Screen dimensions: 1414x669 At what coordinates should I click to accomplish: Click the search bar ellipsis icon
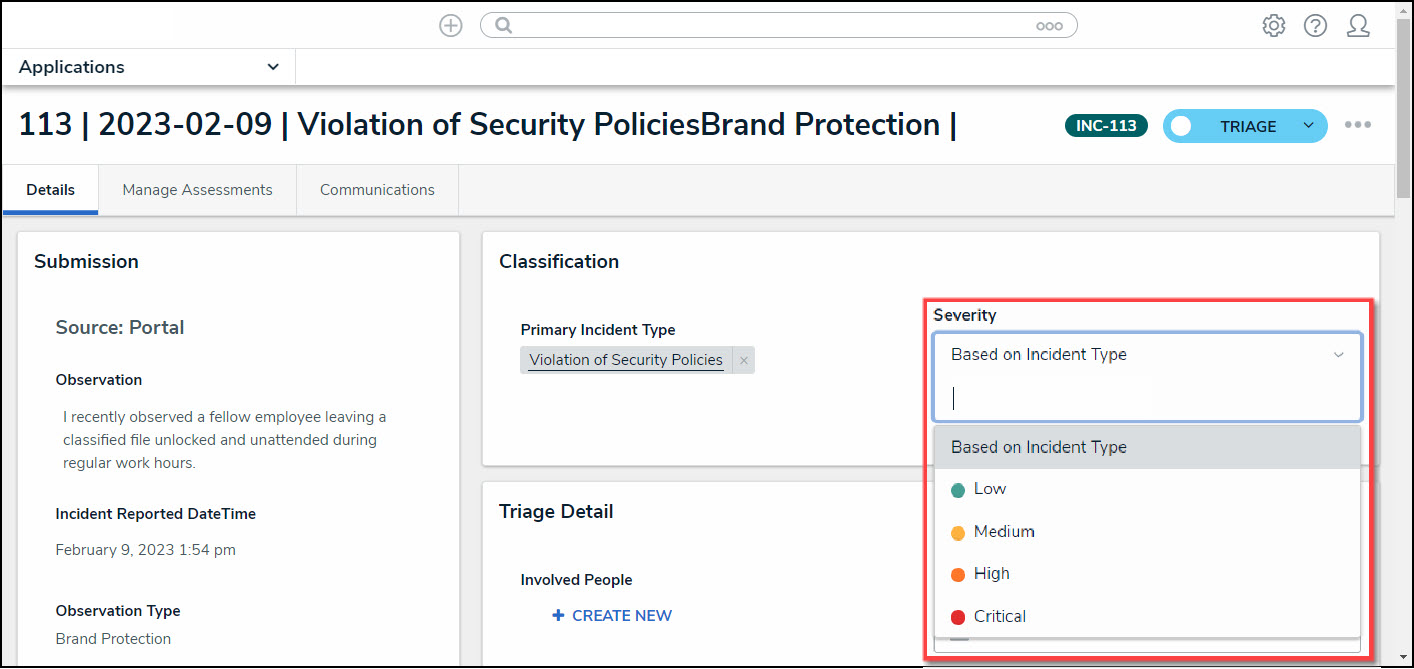point(1049,26)
